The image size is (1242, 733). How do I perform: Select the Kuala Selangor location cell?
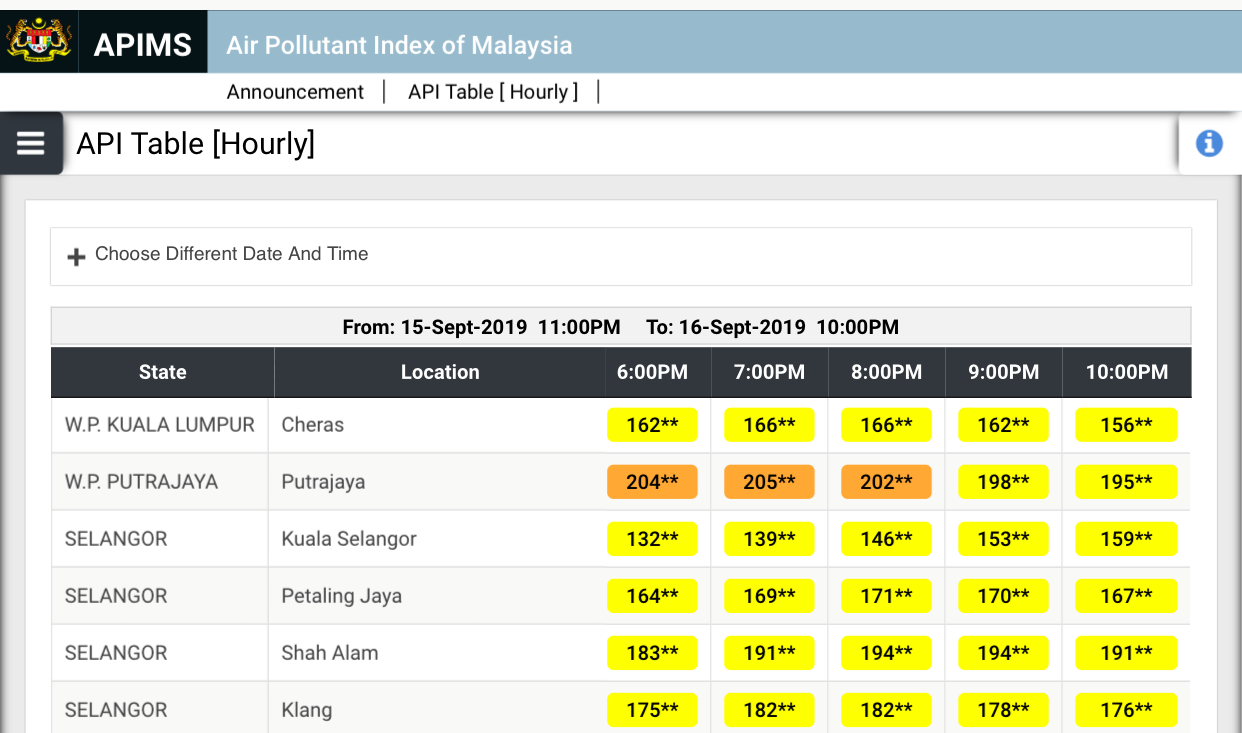[x=348, y=539]
